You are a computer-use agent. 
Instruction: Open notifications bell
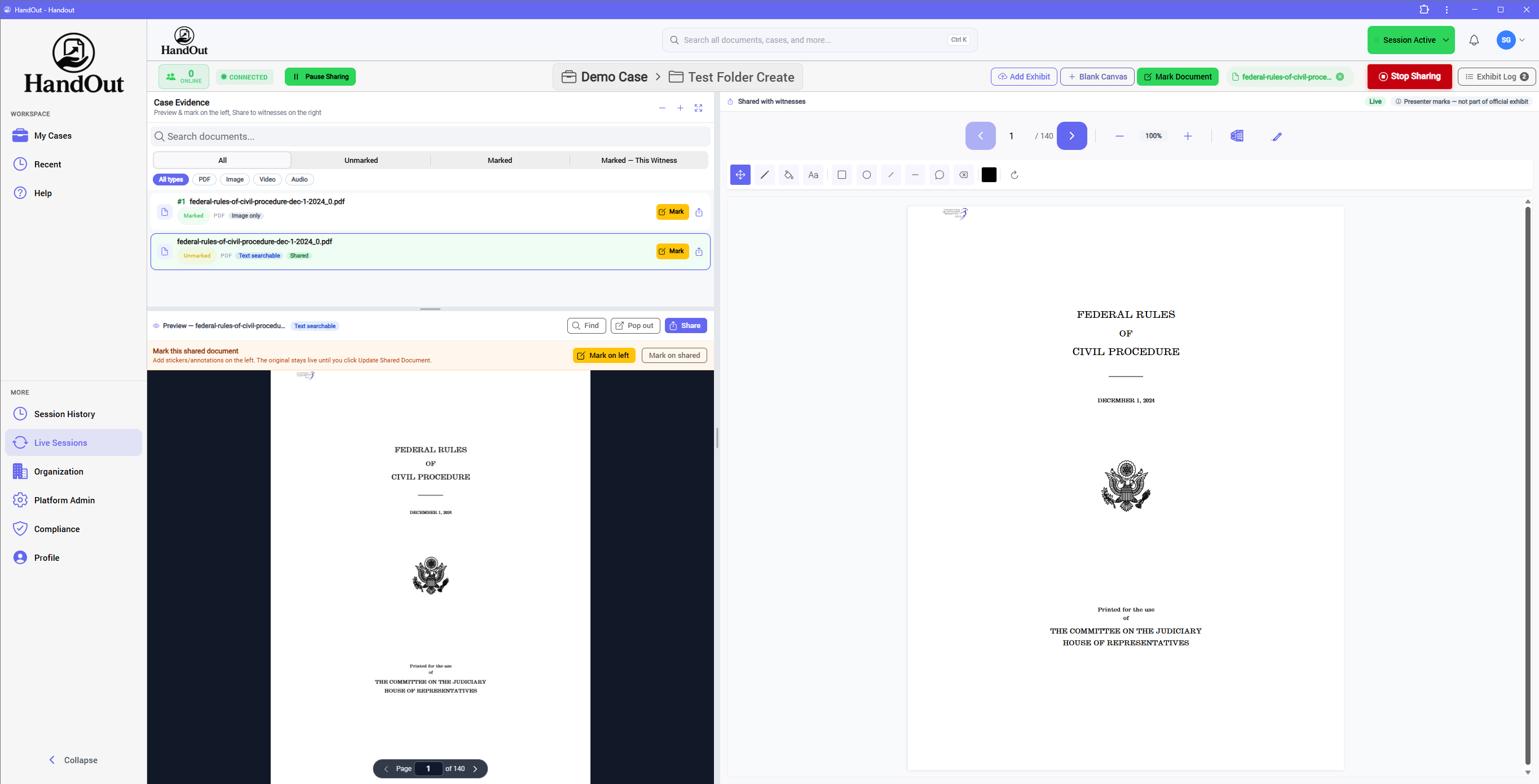coord(1474,40)
